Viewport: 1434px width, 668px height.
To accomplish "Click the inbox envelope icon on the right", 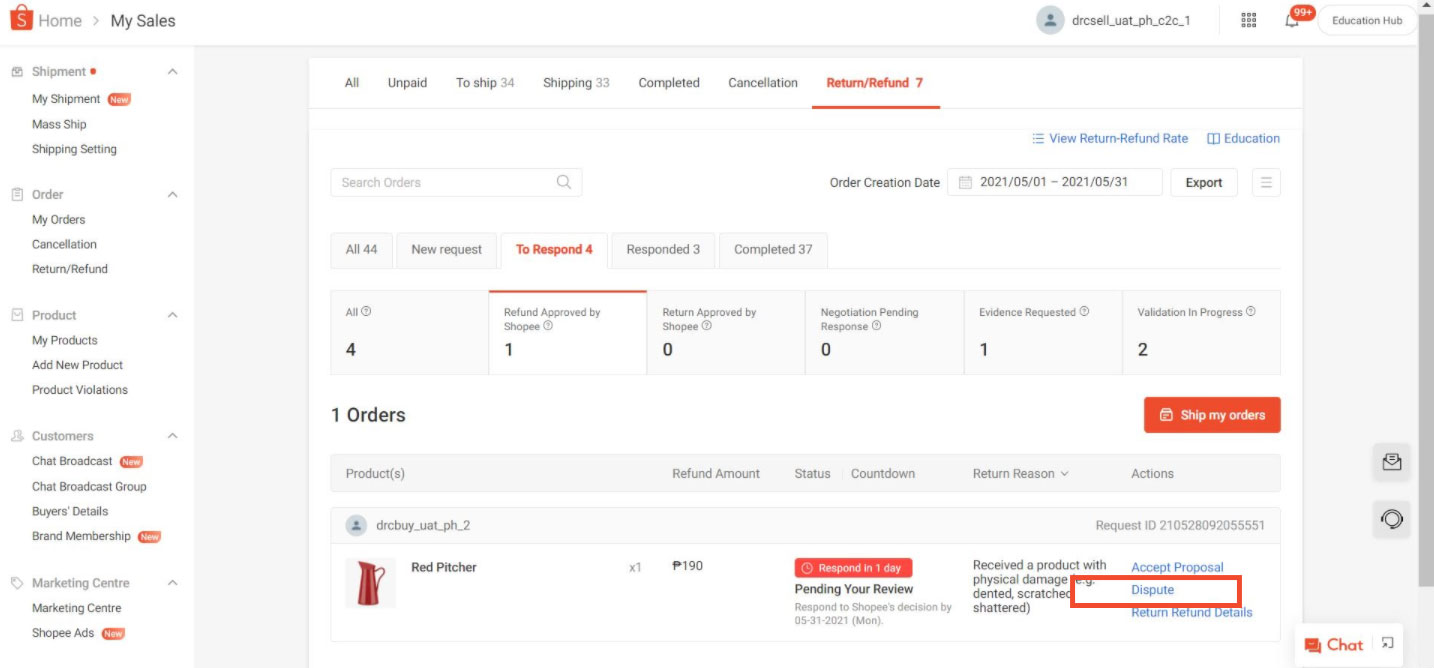I will 1390,463.
